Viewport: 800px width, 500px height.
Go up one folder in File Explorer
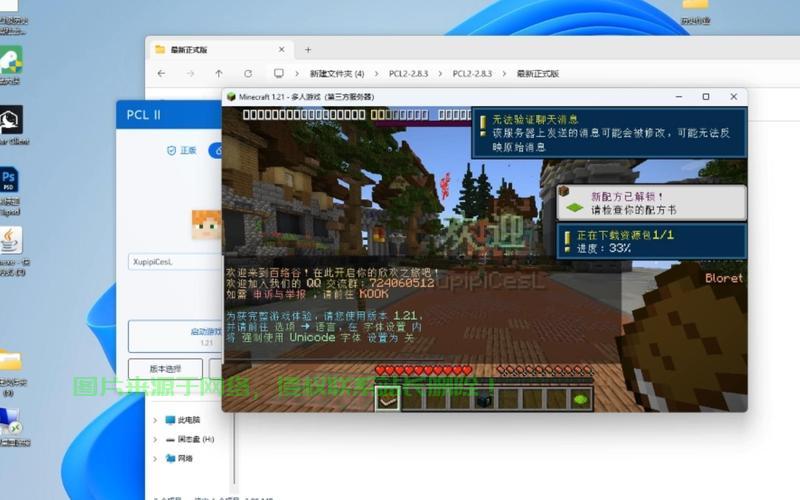[x=219, y=73]
